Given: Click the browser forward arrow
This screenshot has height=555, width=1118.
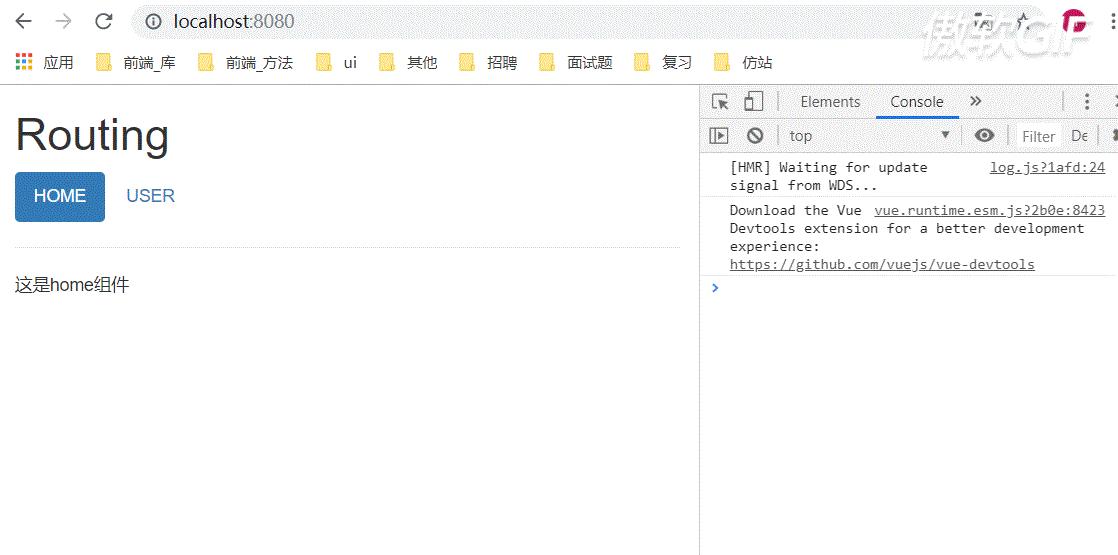Looking at the screenshot, I should tap(63, 21).
